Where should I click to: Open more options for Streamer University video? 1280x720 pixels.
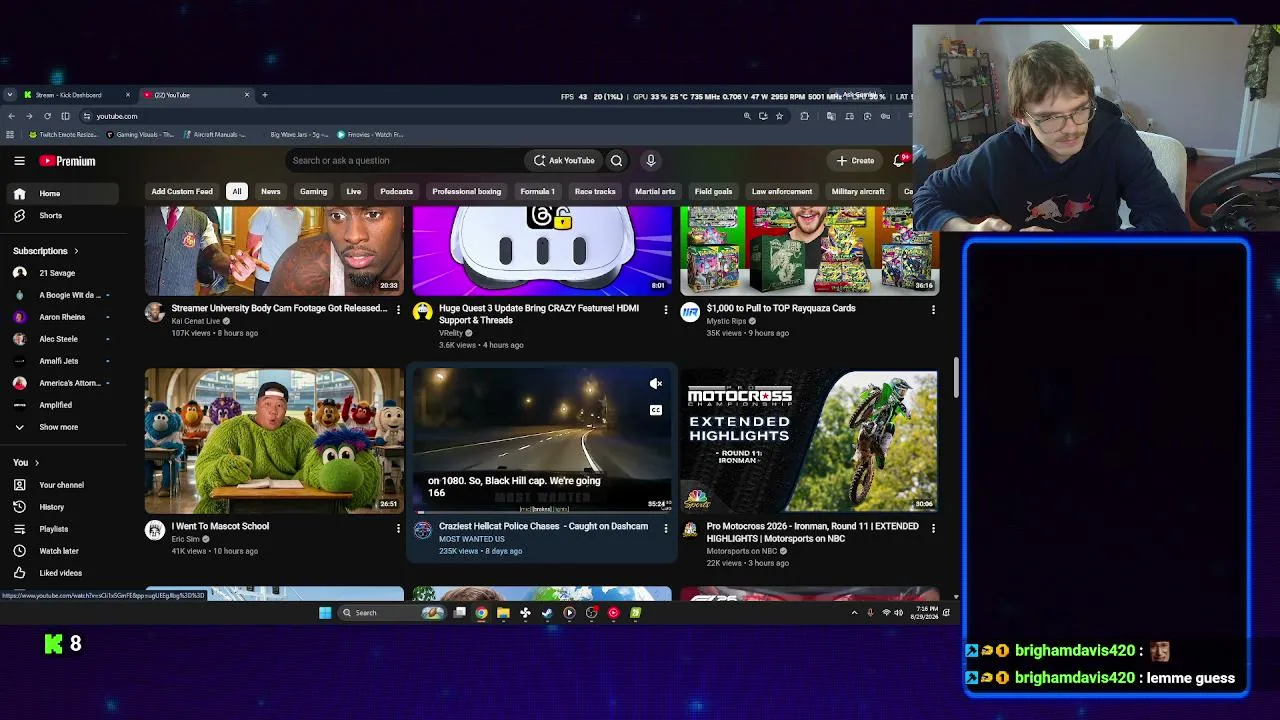point(398,310)
